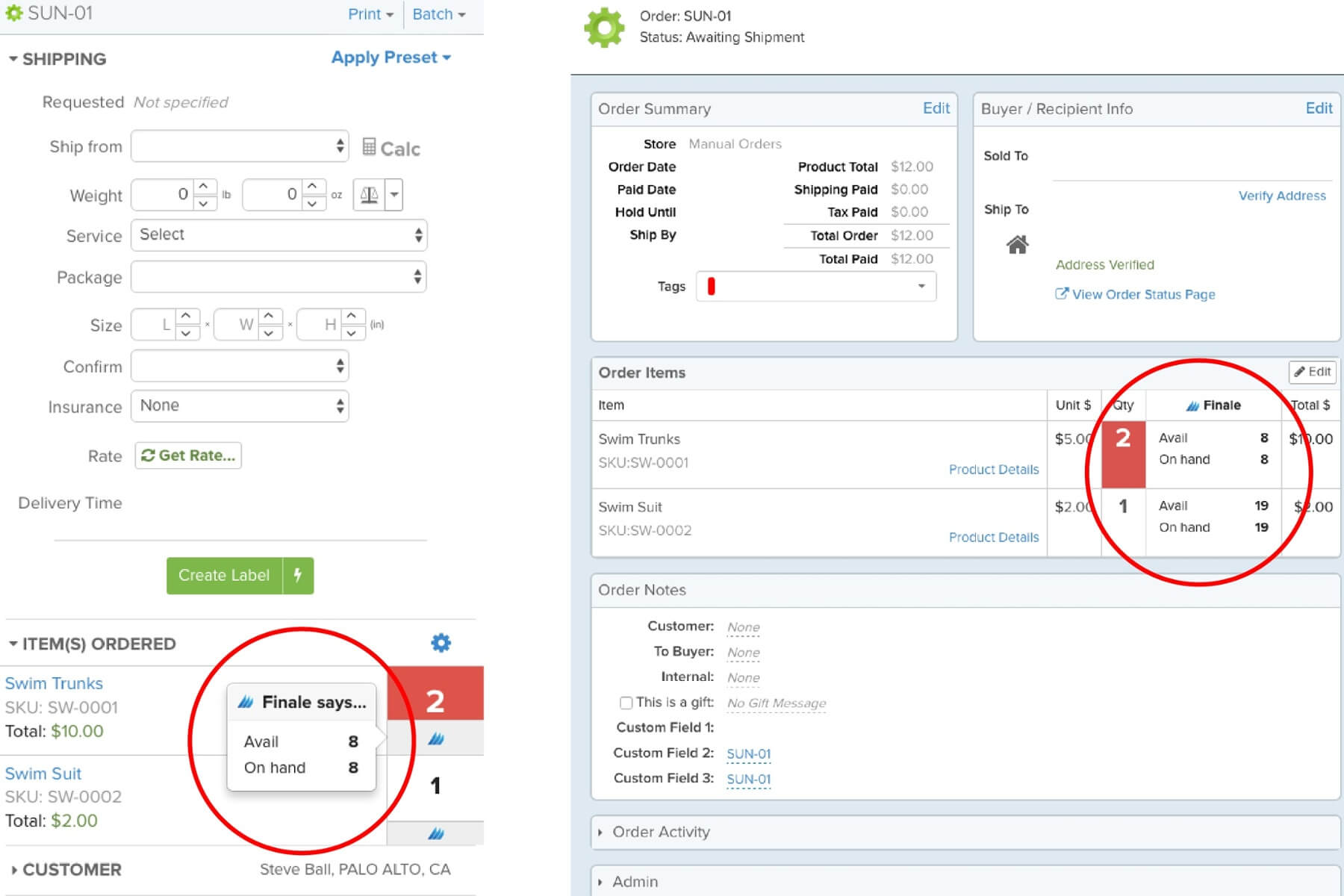Open the Print menu
The width and height of the screenshot is (1344, 896).
click(370, 14)
